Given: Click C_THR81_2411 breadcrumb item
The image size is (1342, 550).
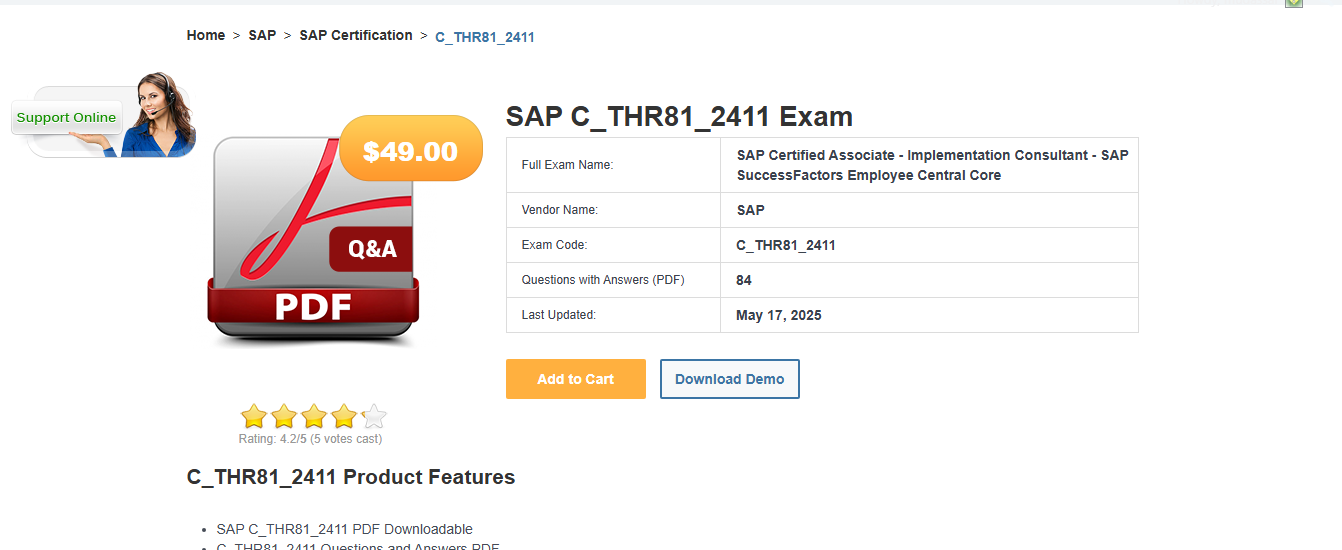Looking at the screenshot, I should pyautogui.click(x=484, y=37).
